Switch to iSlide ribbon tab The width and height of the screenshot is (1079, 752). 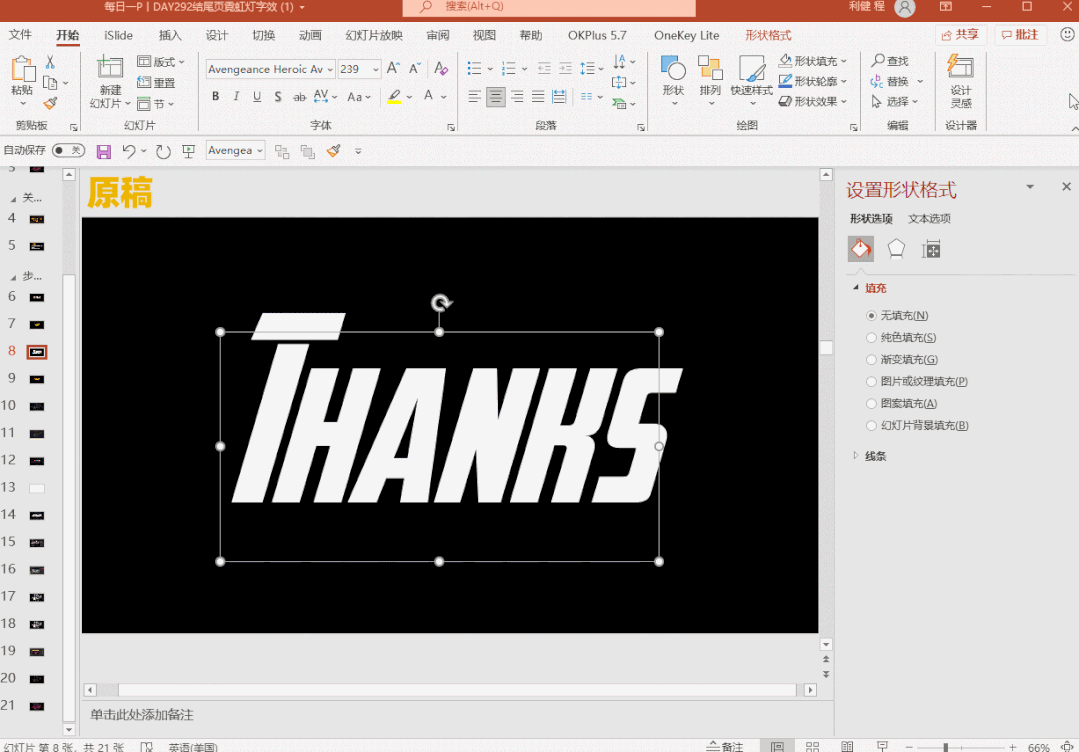pyautogui.click(x=118, y=35)
